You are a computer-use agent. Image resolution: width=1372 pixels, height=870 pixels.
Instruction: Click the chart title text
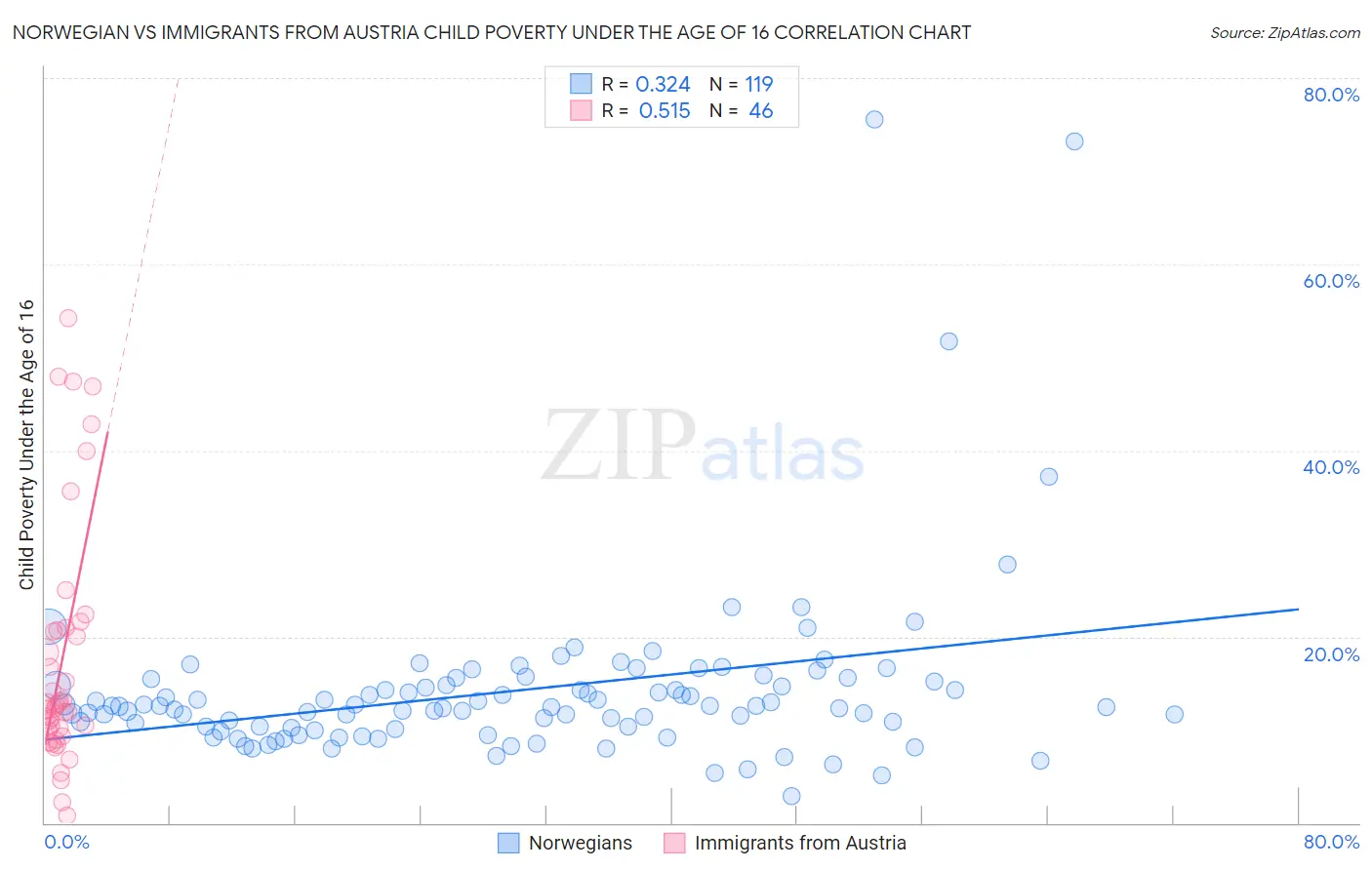pos(492,32)
